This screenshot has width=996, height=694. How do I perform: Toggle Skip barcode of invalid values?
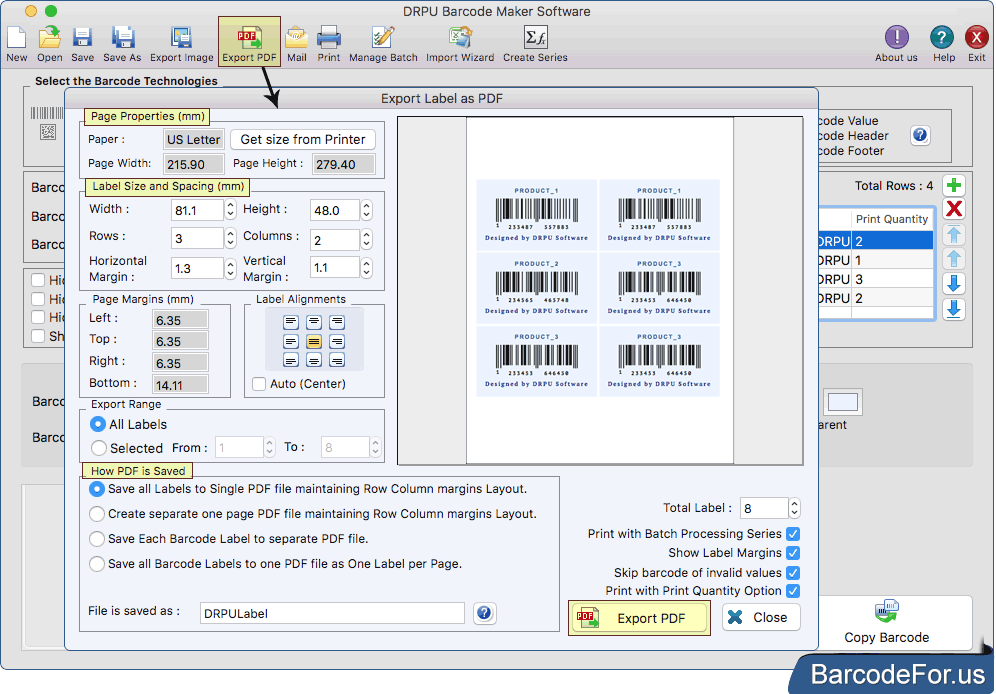pyautogui.click(x=793, y=573)
